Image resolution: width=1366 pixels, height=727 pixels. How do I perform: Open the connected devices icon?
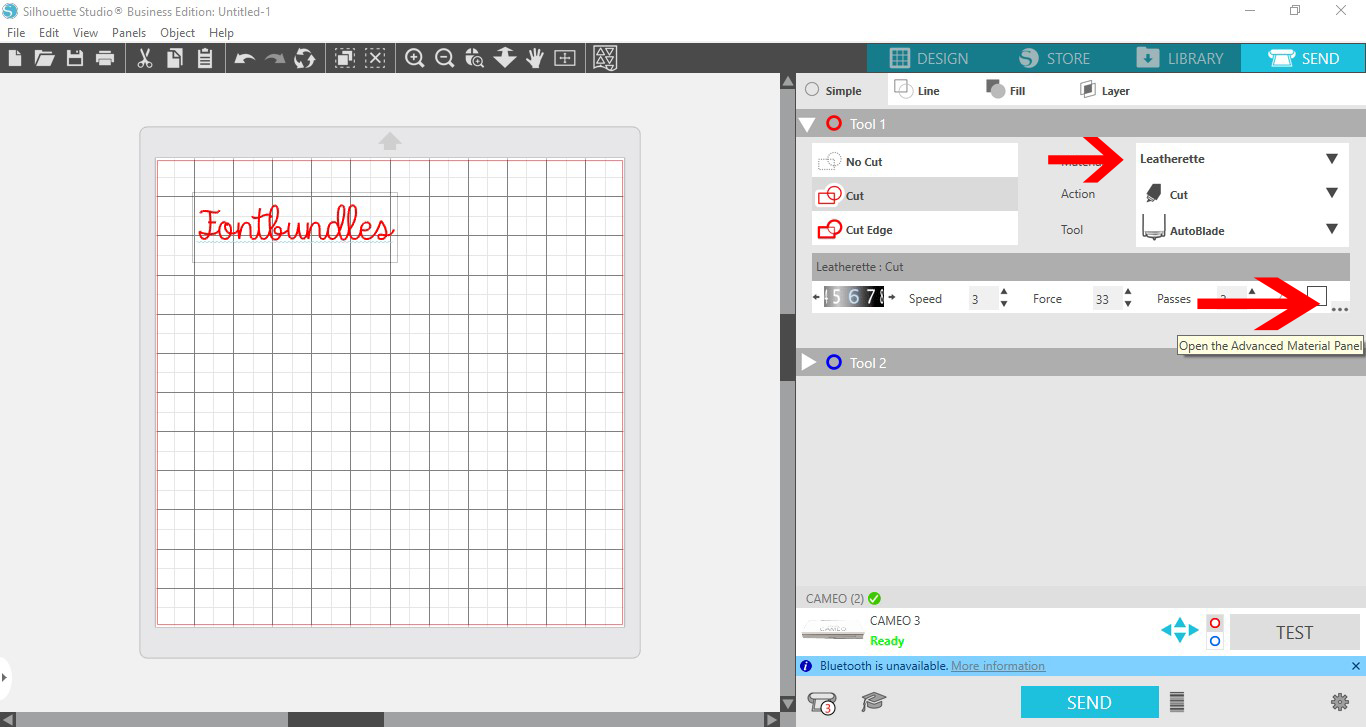822,702
